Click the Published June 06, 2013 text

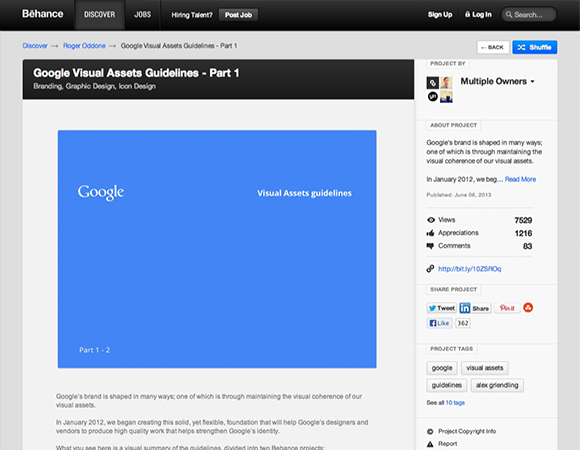point(459,195)
